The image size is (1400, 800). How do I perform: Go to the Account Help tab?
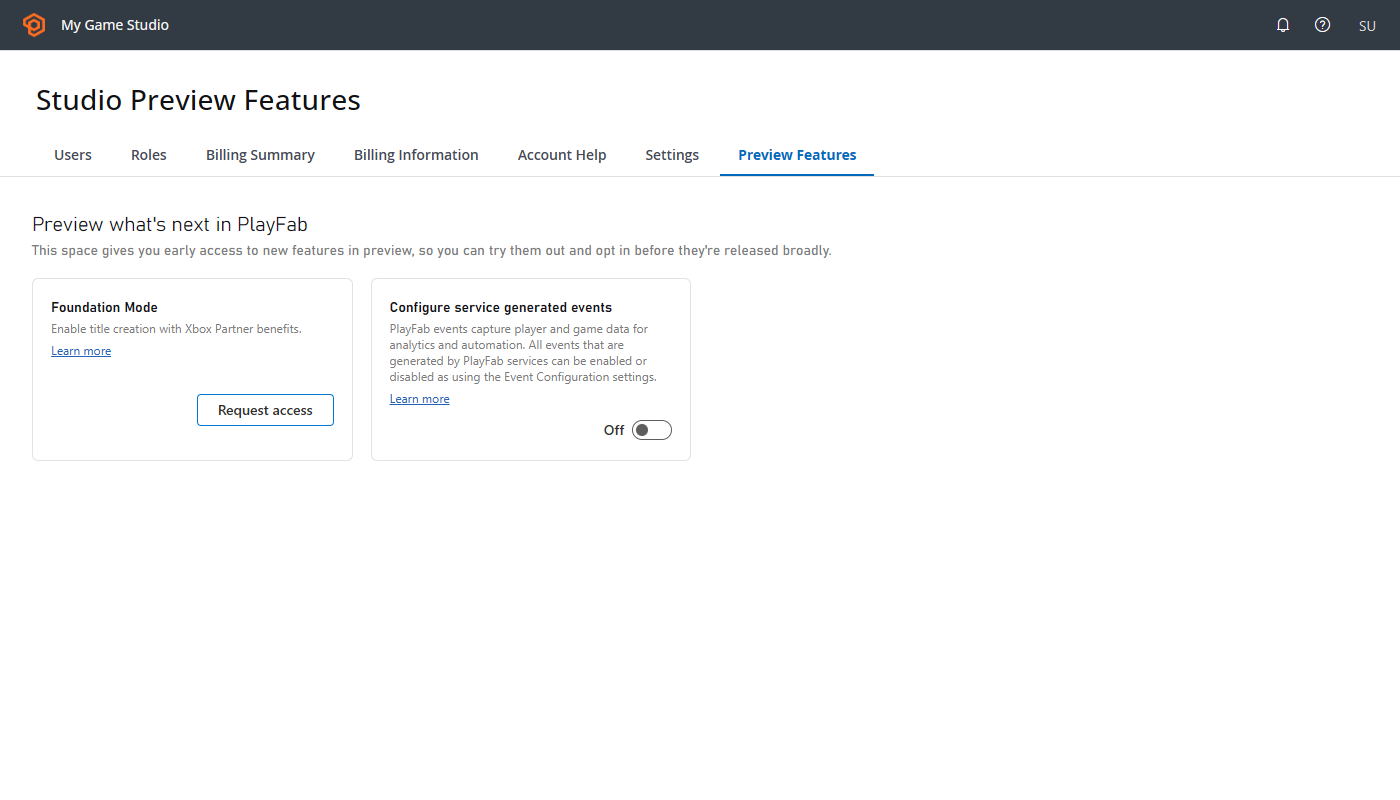coord(562,155)
